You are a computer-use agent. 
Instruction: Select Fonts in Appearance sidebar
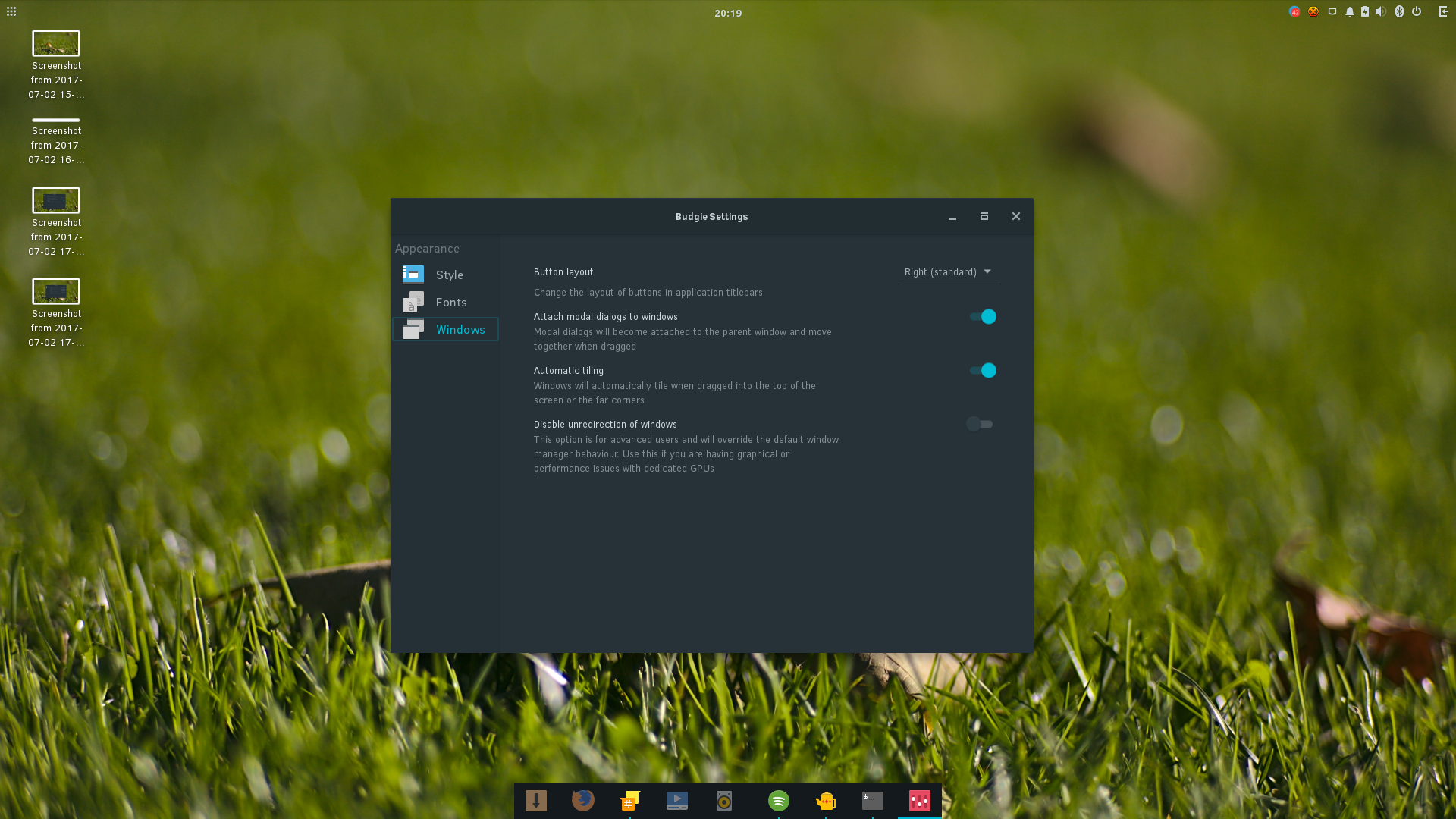pyautogui.click(x=445, y=302)
